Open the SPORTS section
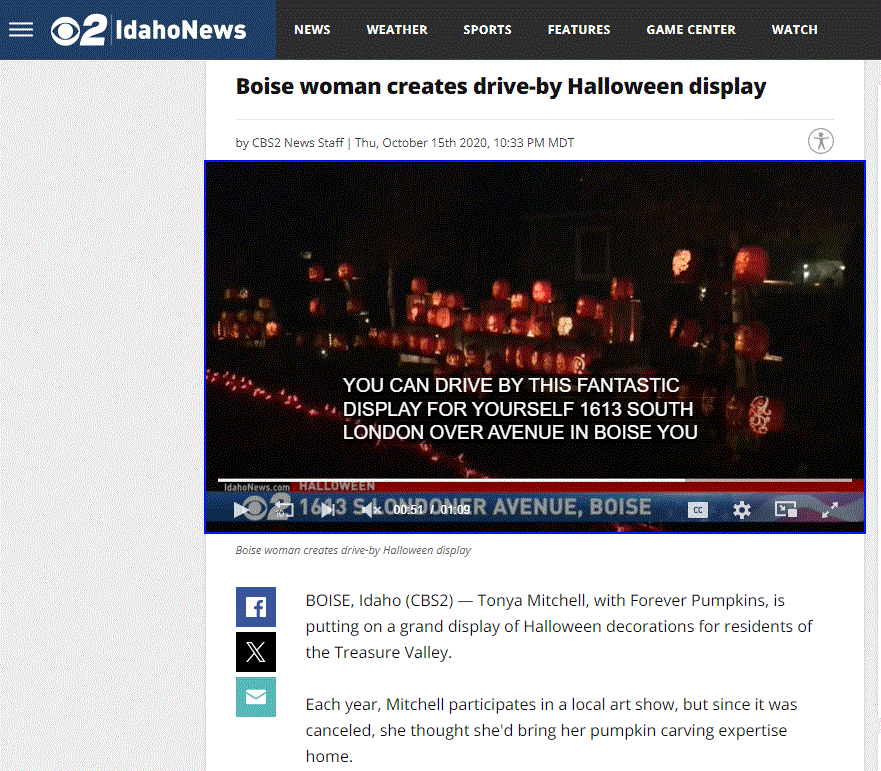 [x=487, y=30]
